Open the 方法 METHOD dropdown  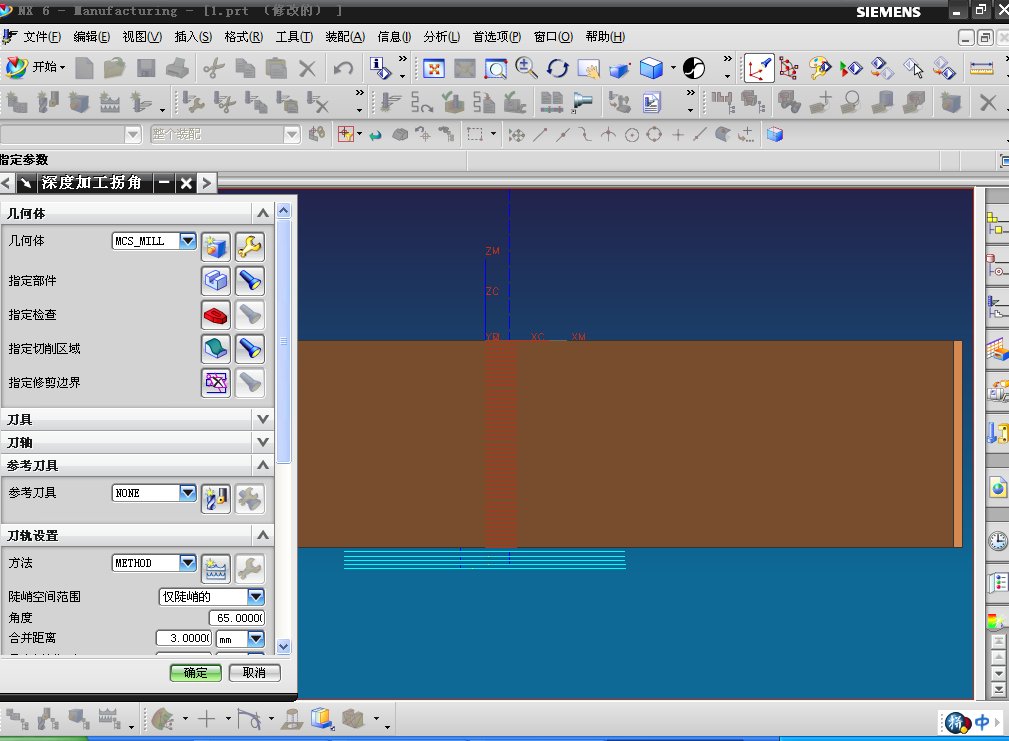[x=187, y=563]
